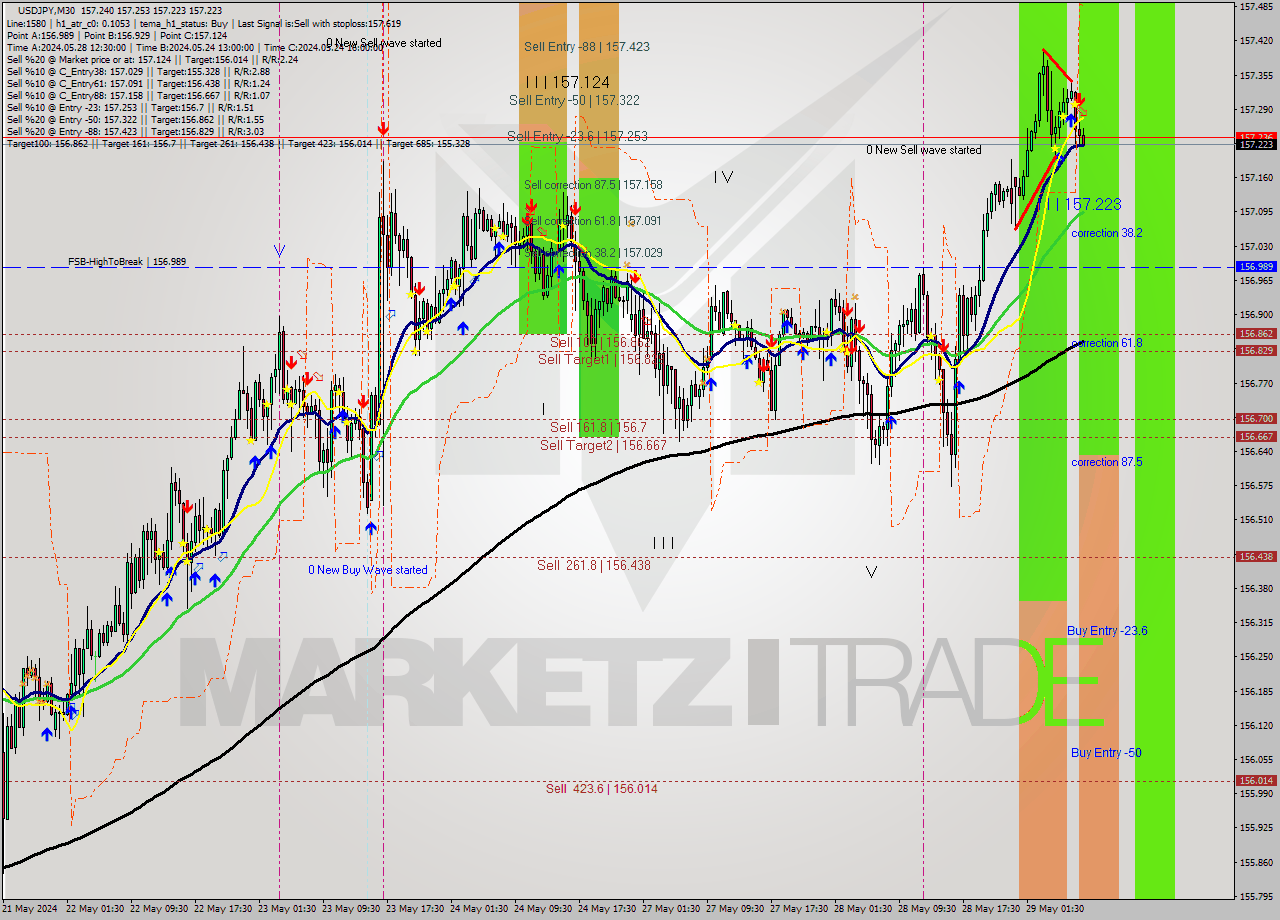Click the 'Sell 423.6 | 156.014' label
The height and width of the screenshot is (920, 1280).
tap(602, 789)
